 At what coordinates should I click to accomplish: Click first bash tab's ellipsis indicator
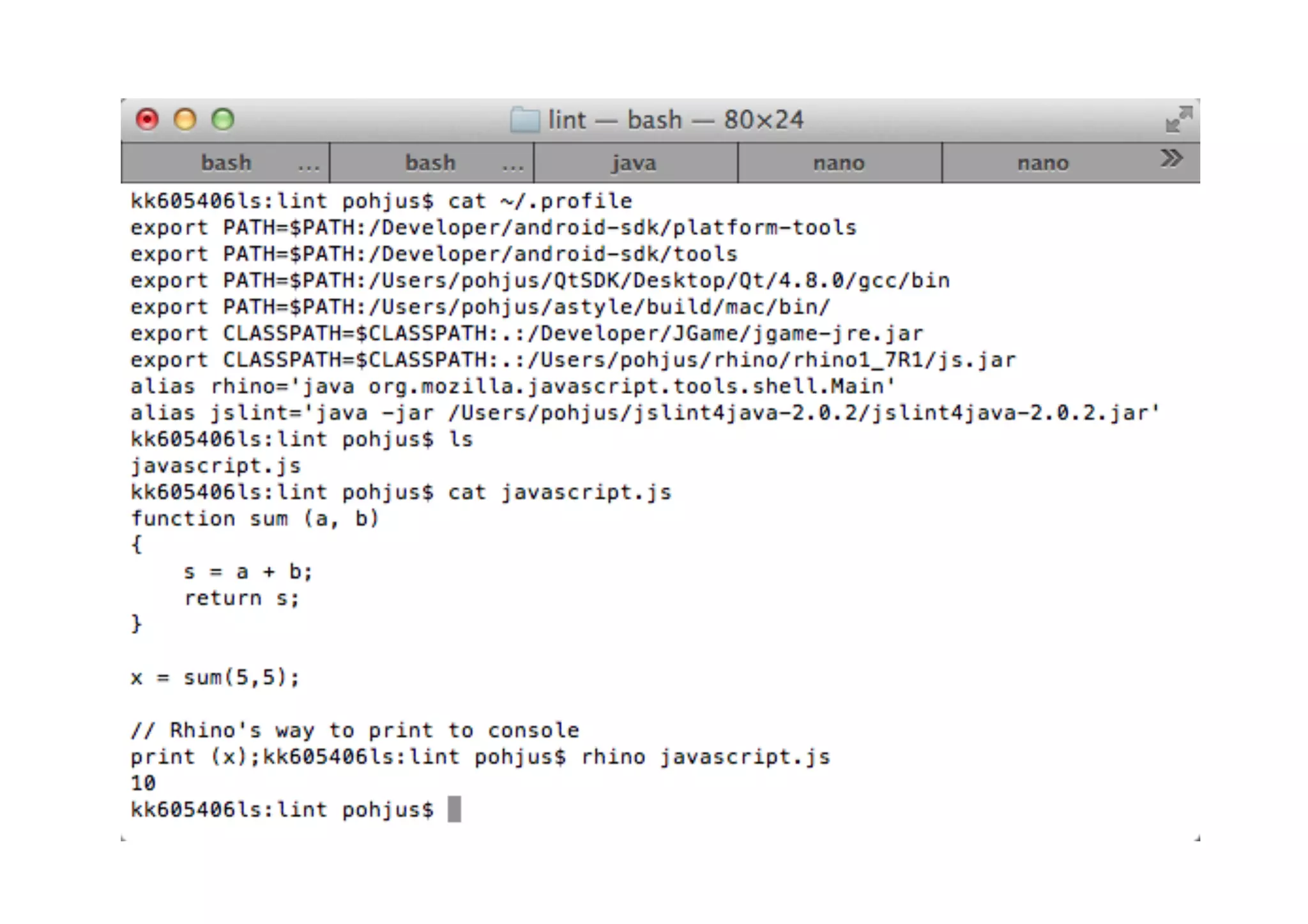(x=308, y=167)
